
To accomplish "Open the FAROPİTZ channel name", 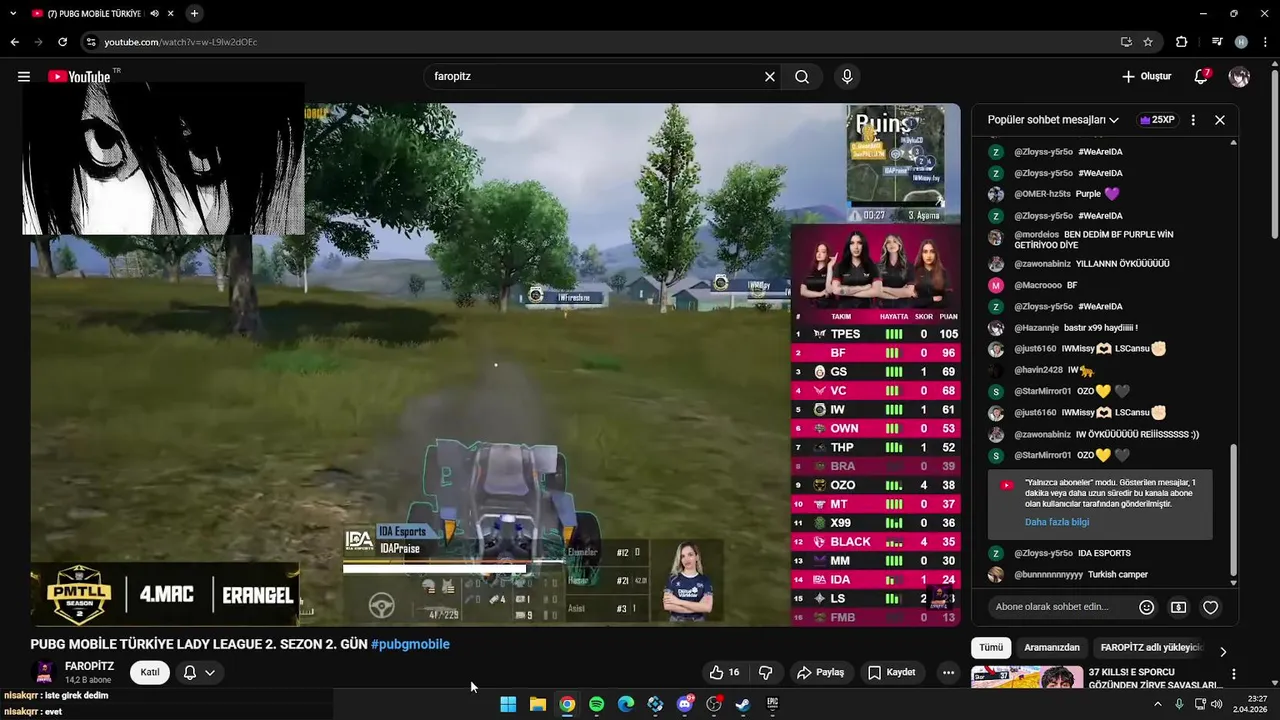I will [90, 666].
